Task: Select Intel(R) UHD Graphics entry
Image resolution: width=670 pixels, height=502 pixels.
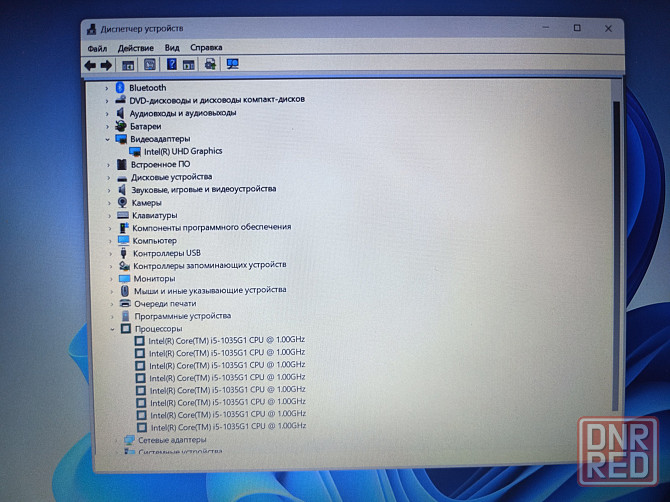Action: (183, 151)
